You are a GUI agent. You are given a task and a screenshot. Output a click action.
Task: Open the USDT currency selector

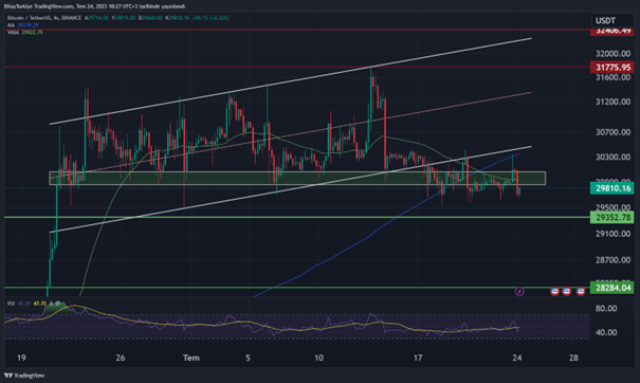point(612,20)
